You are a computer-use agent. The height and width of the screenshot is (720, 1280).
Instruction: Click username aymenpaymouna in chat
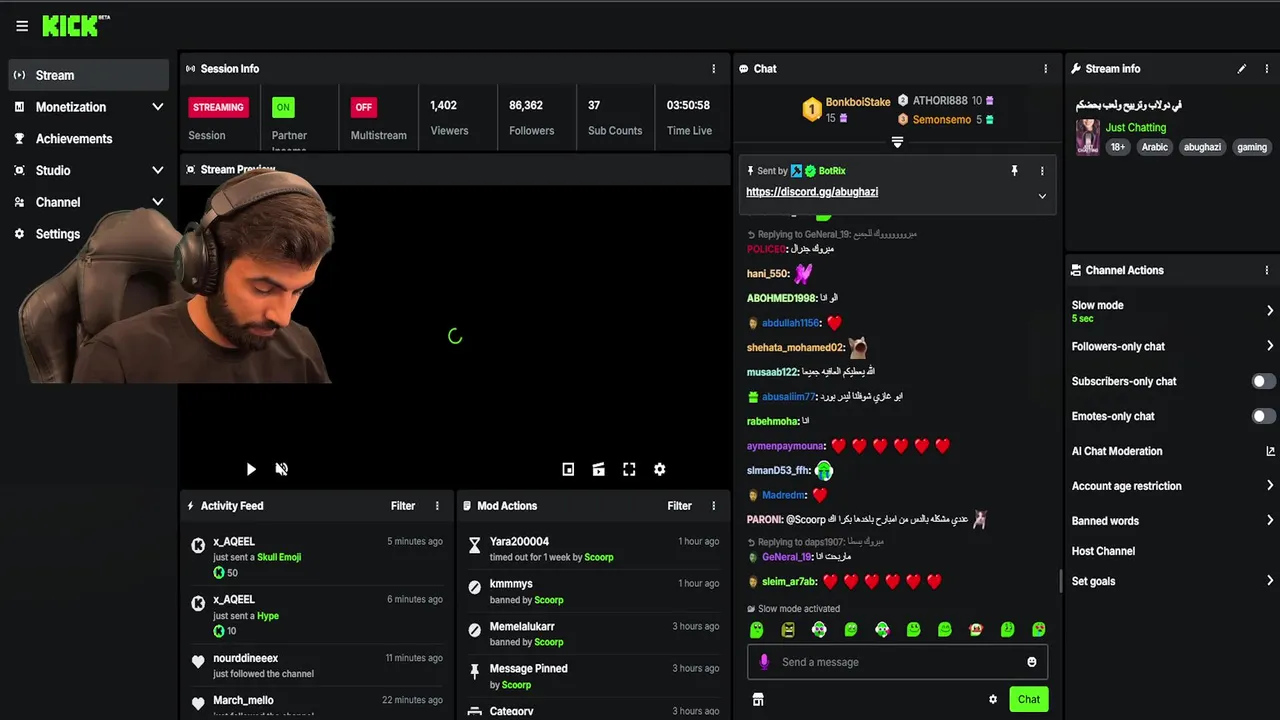click(786, 446)
